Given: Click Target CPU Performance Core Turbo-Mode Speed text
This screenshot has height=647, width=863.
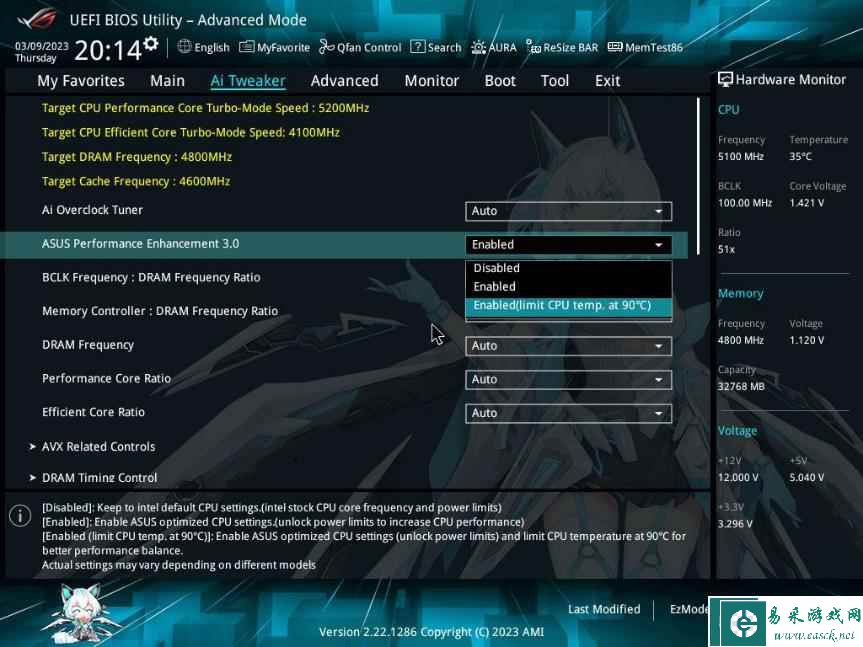Looking at the screenshot, I should tap(205, 108).
